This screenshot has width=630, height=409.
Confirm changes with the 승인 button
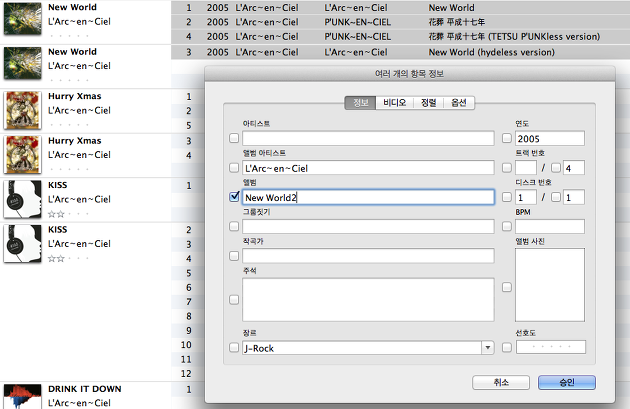coord(567,382)
